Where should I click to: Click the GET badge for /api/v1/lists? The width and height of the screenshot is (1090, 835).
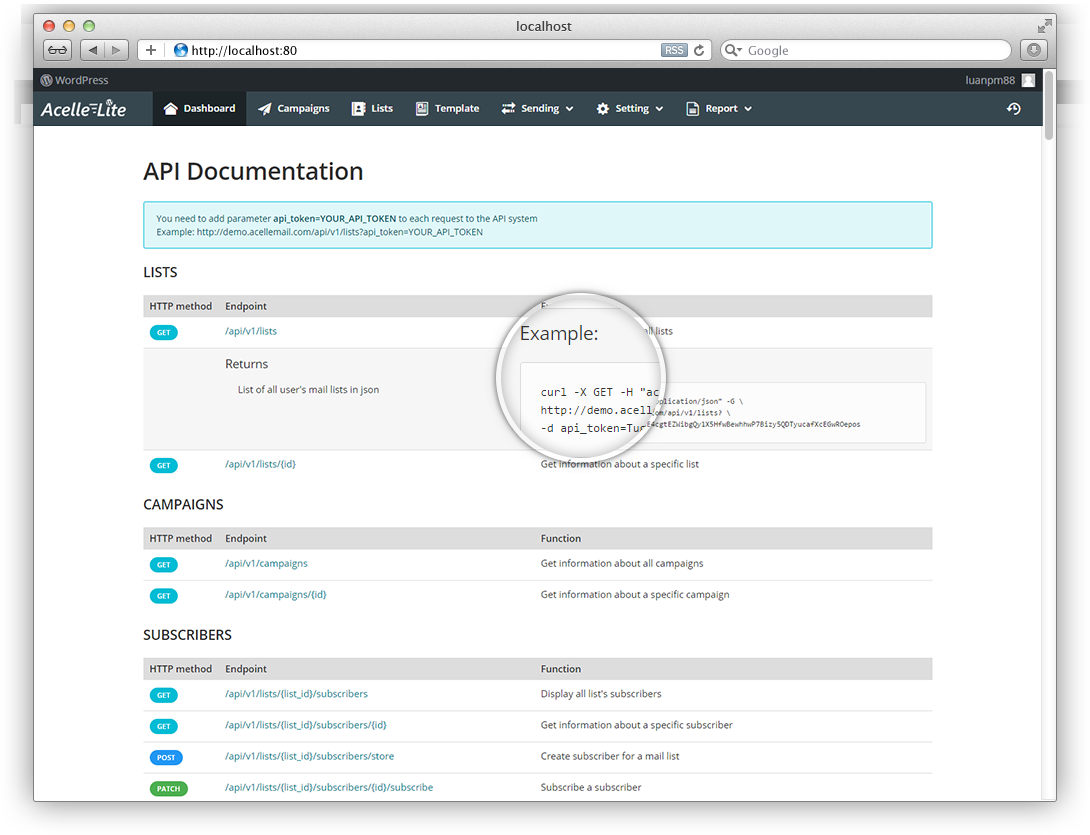tap(164, 332)
